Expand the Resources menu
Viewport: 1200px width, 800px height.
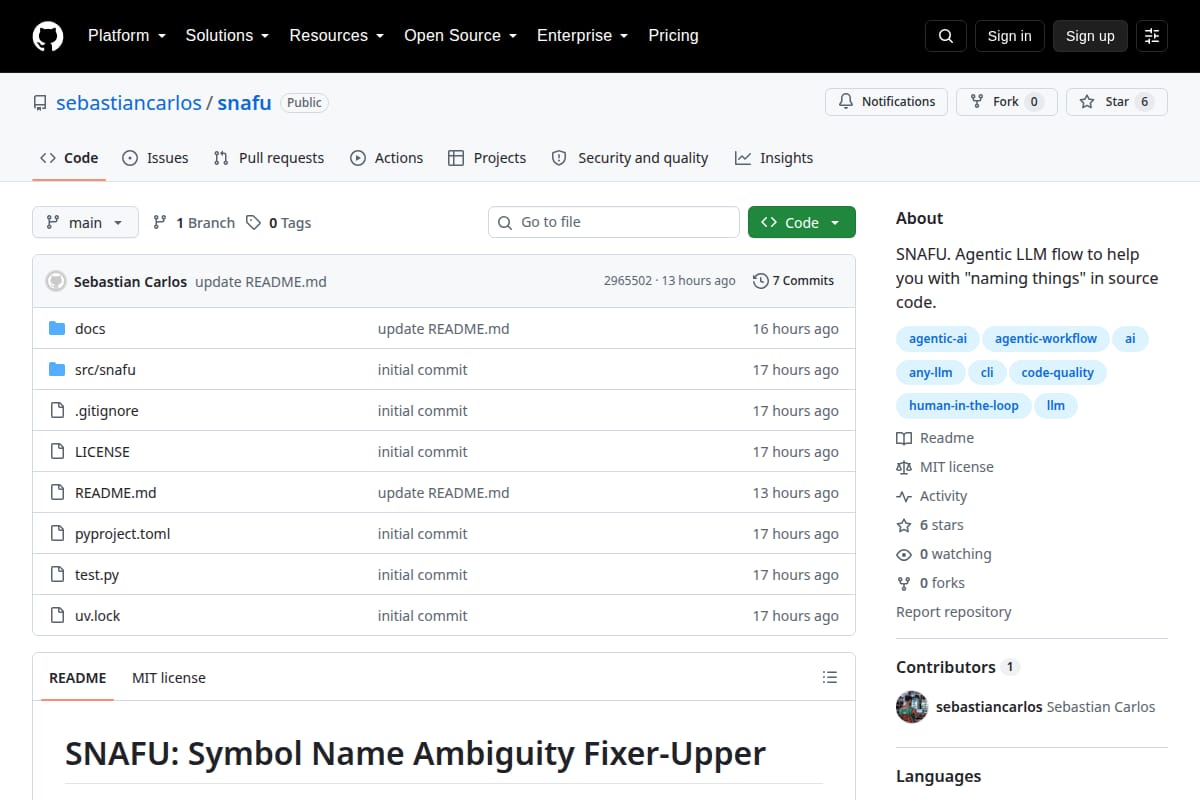[337, 35]
